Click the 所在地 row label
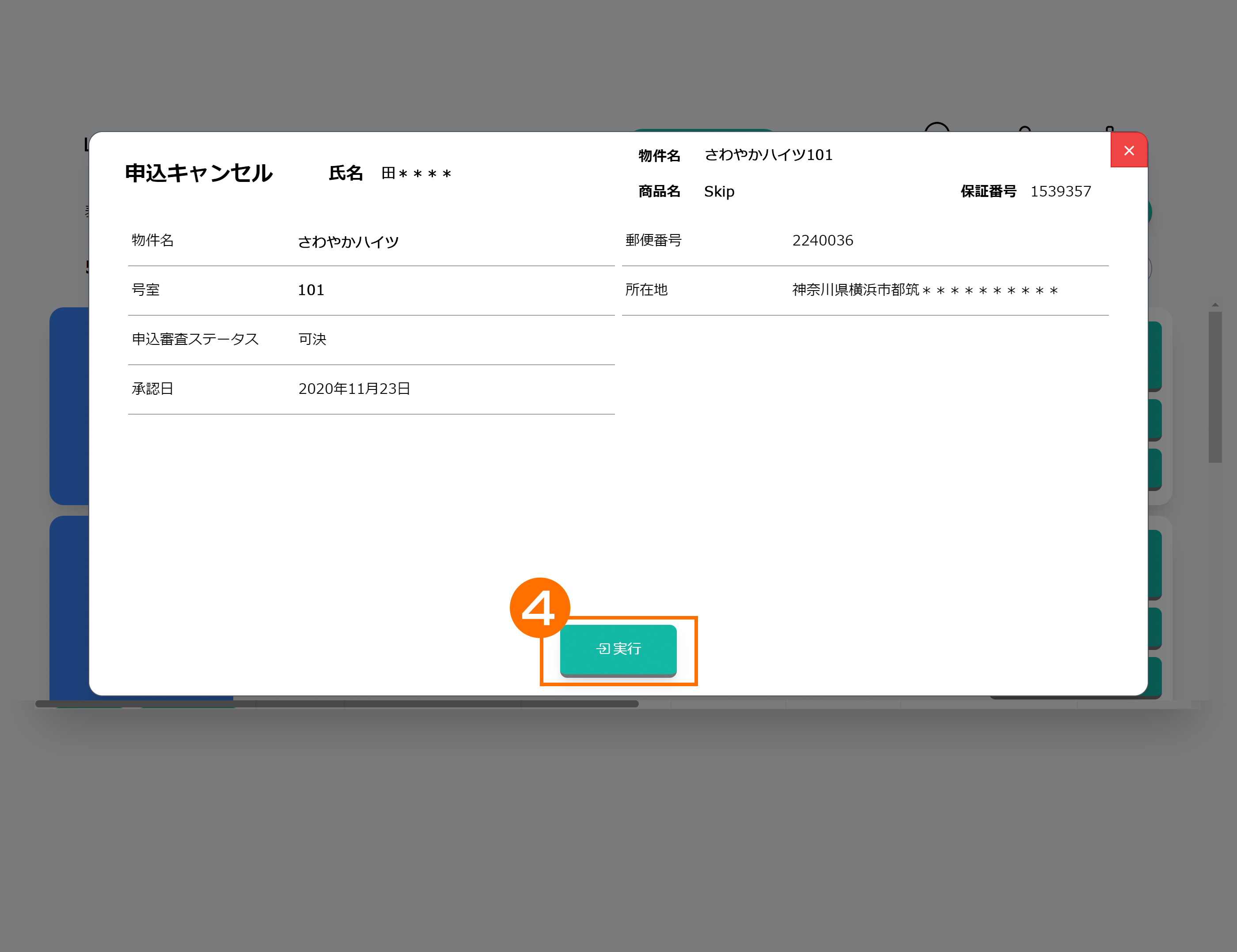Image resolution: width=1237 pixels, height=952 pixels. (x=646, y=290)
